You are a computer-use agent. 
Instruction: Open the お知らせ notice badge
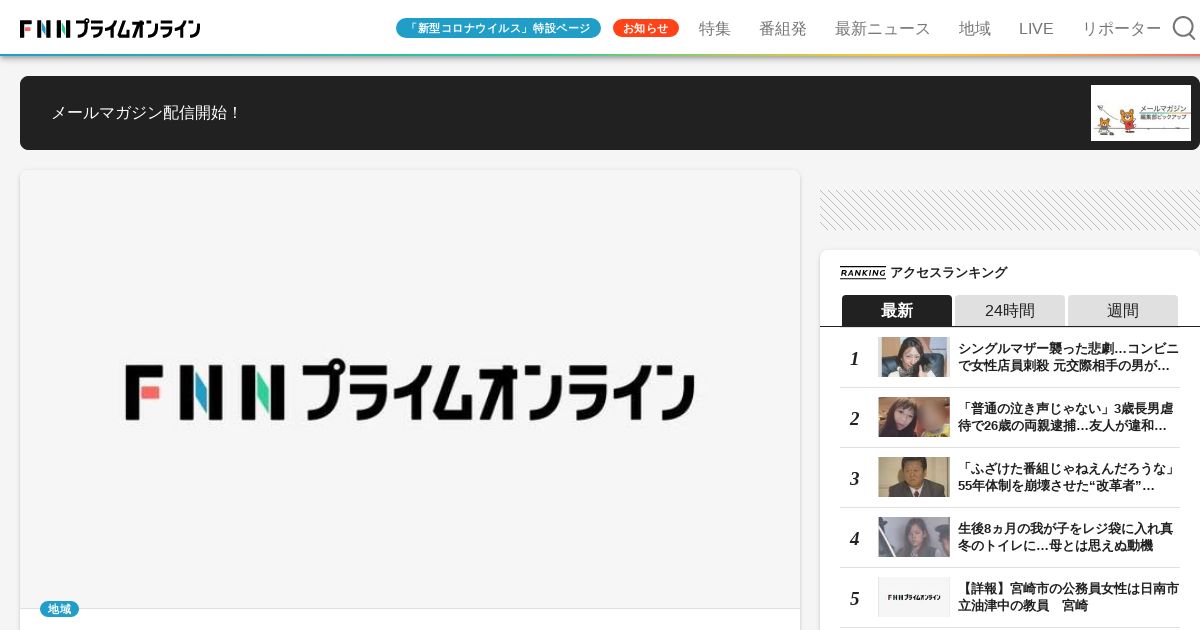[646, 28]
